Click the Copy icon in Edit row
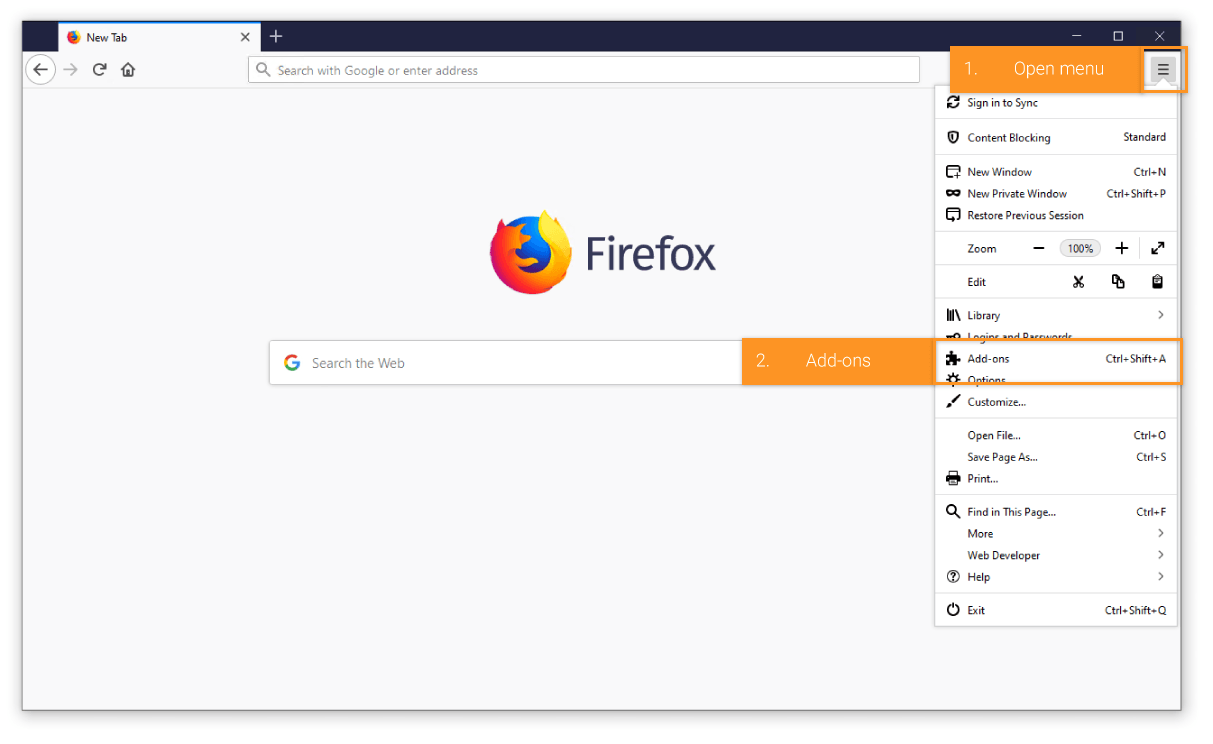Viewport: 1213px width, 744px height. [1118, 282]
